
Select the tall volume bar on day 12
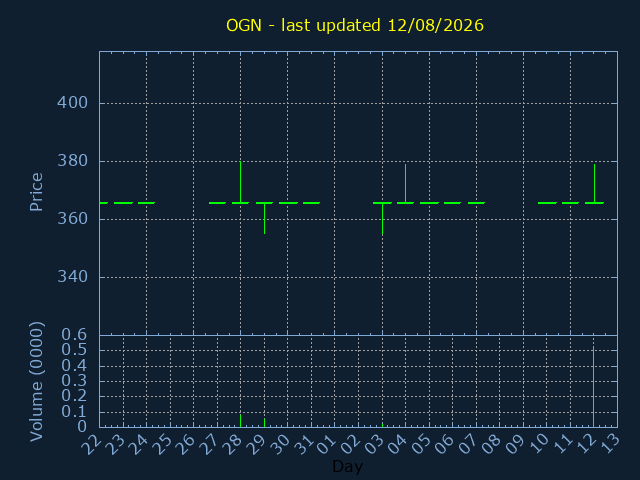pyautogui.click(x=593, y=387)
